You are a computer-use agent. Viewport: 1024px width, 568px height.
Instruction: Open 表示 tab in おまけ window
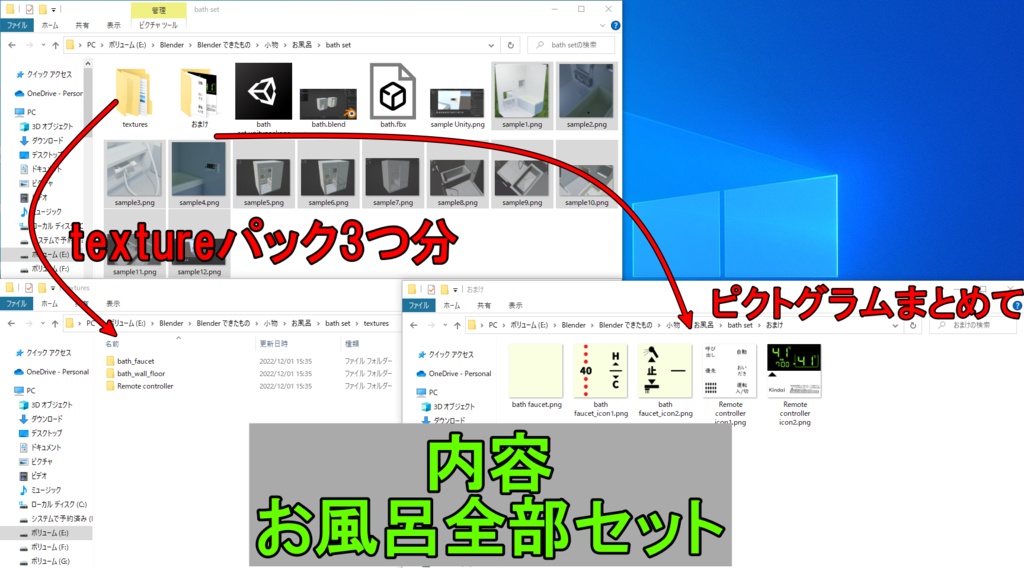click(515, 305)
